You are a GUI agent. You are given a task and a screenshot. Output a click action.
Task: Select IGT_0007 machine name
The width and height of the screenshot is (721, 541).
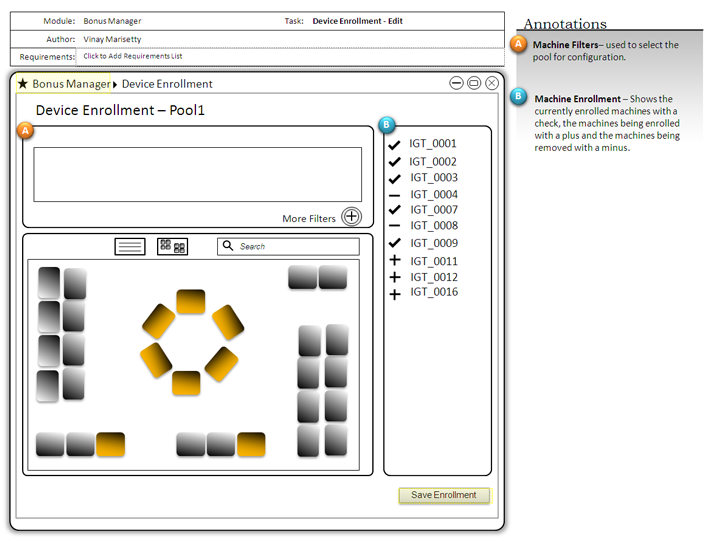tap(434, 210)
